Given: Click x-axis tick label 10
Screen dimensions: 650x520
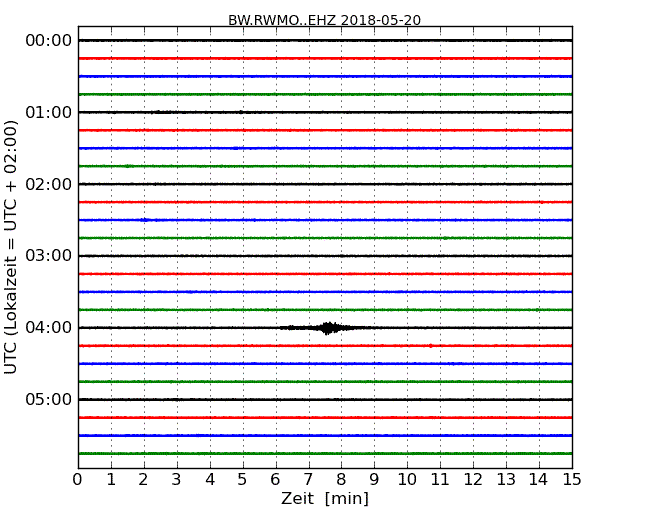Looking at the screenshot, I should pos(407,480).
